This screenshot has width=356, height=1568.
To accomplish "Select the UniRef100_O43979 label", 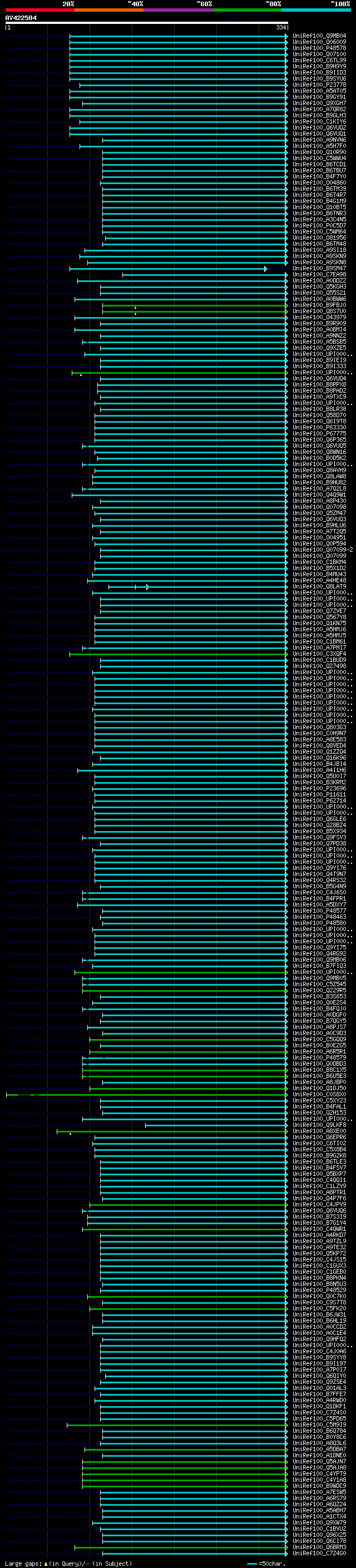I will click(319, 317).
